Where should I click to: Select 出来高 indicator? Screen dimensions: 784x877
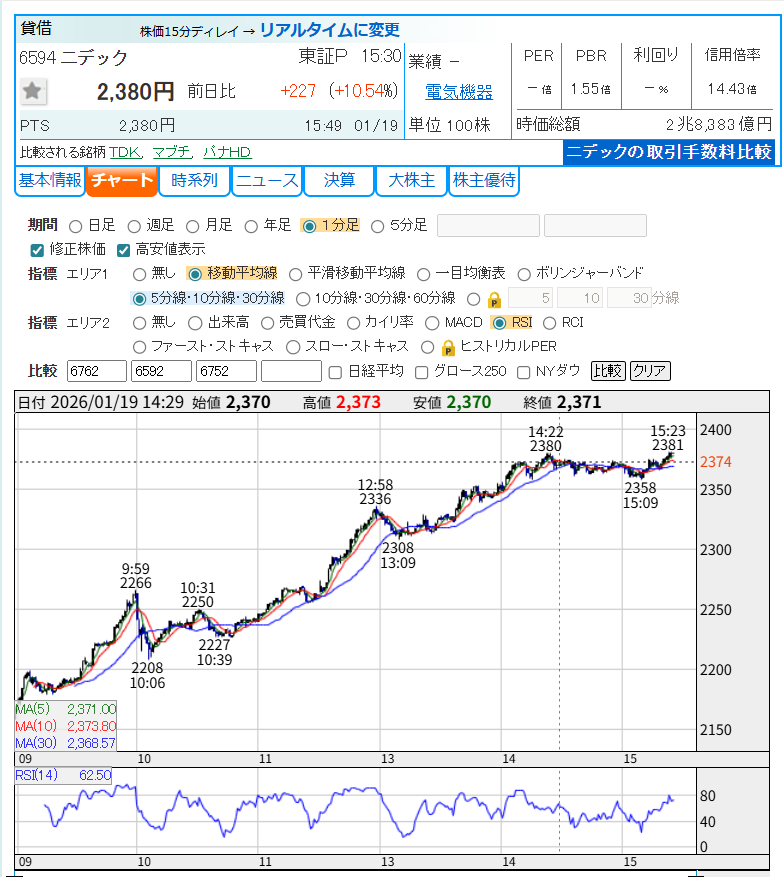pyautogui.click(x=195, y=323)
